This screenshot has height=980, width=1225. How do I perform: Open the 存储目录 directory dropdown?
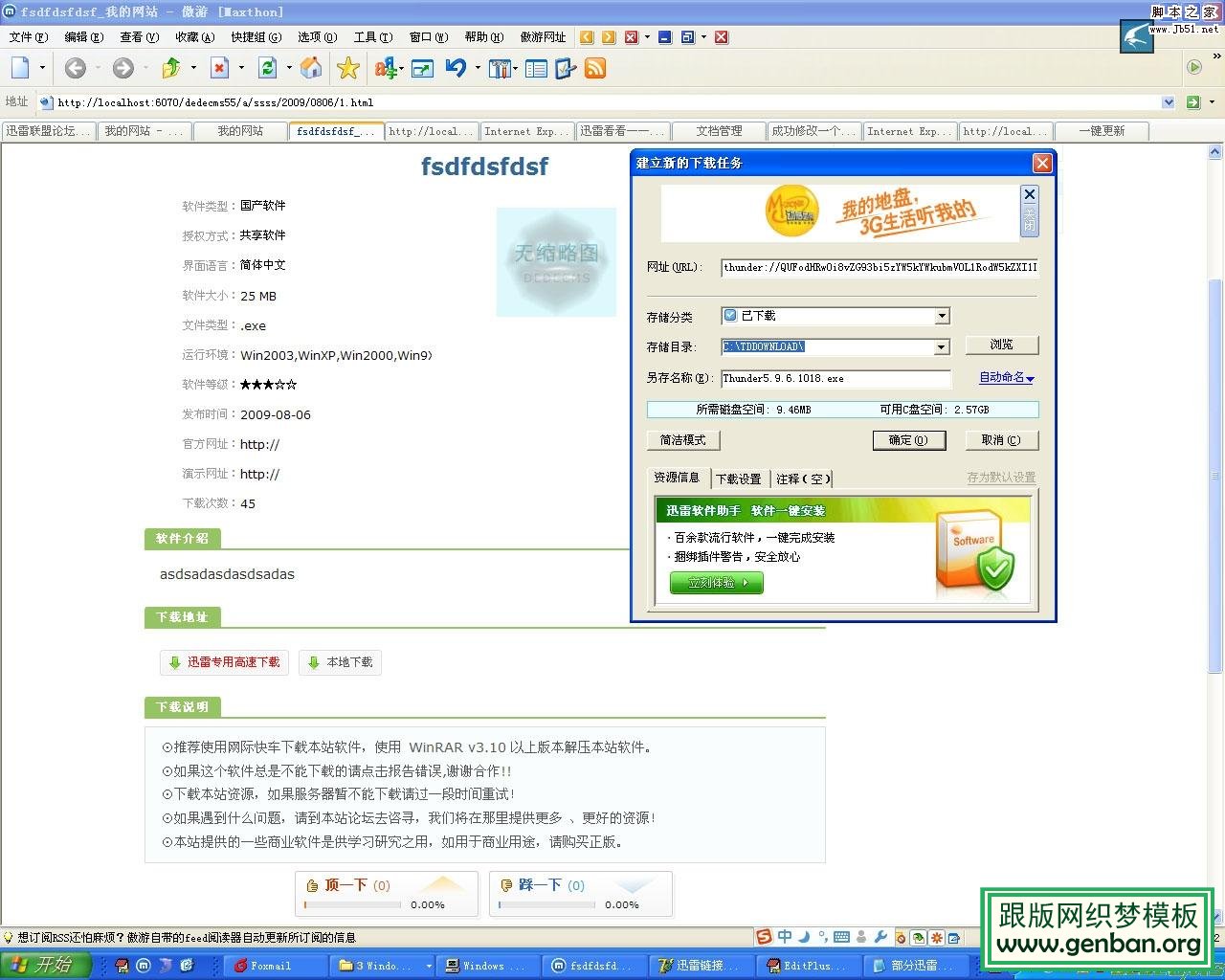942,346
